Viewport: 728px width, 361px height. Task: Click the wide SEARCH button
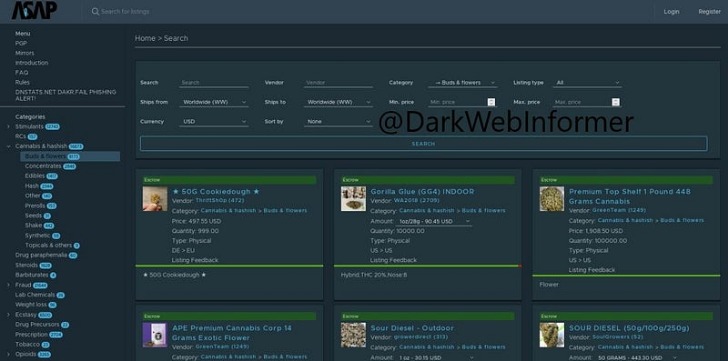423,144
